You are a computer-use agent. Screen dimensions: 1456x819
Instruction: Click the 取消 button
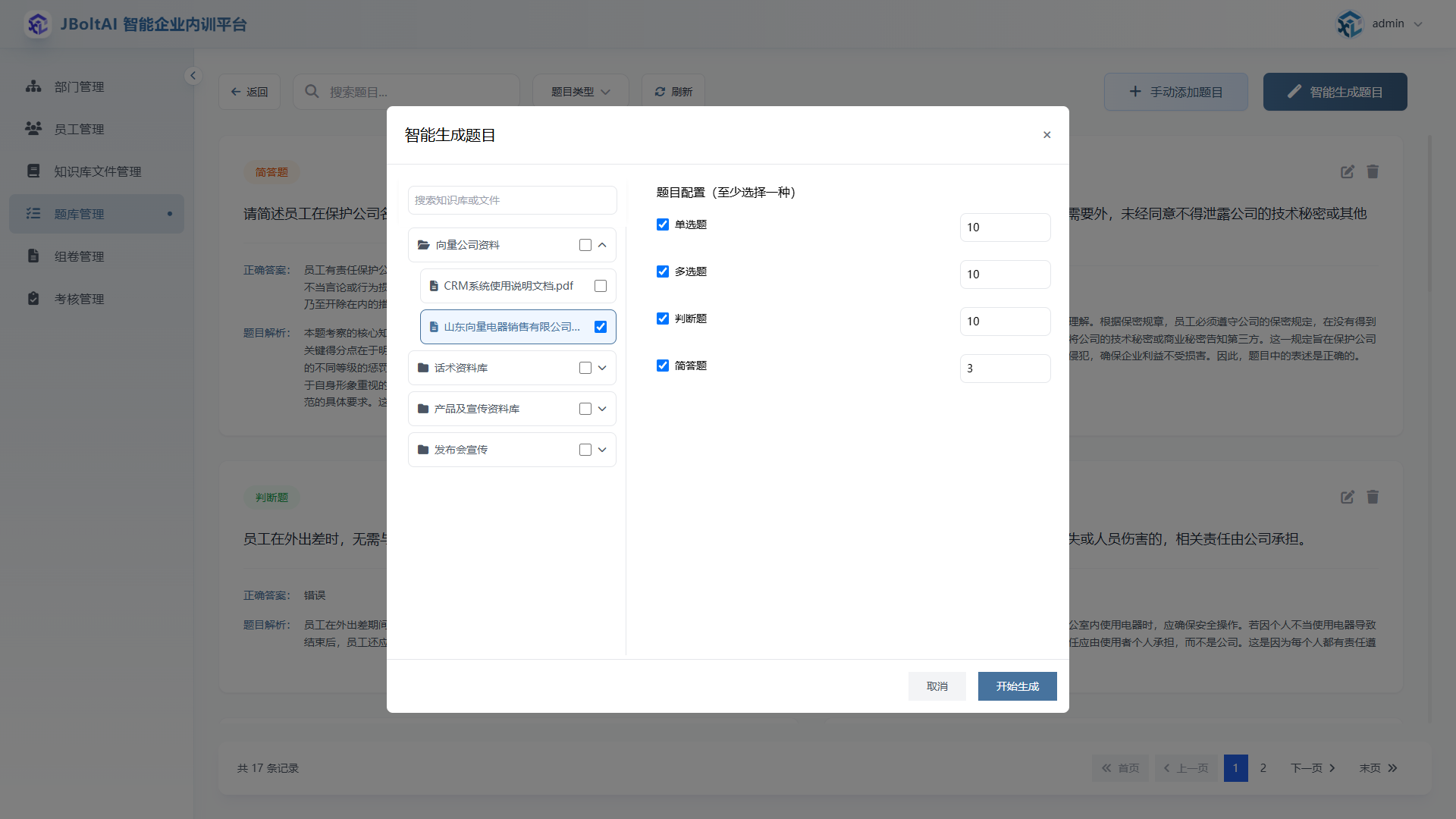pos(937,686)
